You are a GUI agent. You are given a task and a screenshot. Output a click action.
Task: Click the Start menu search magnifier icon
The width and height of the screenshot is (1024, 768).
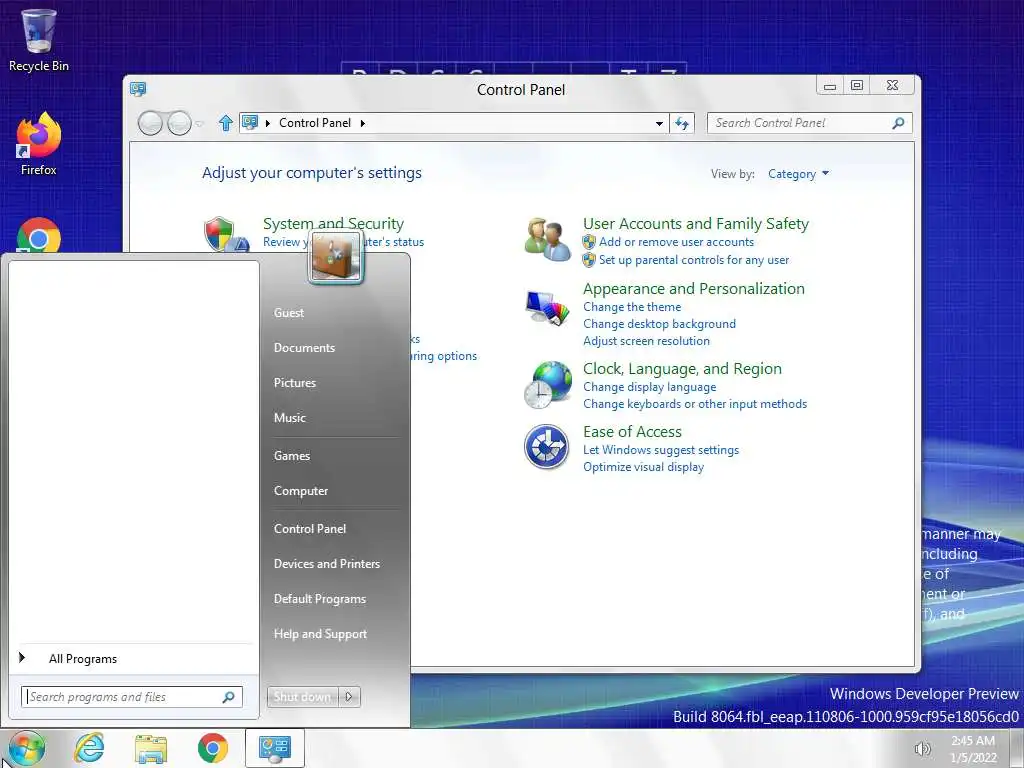(x=229, y=697)
